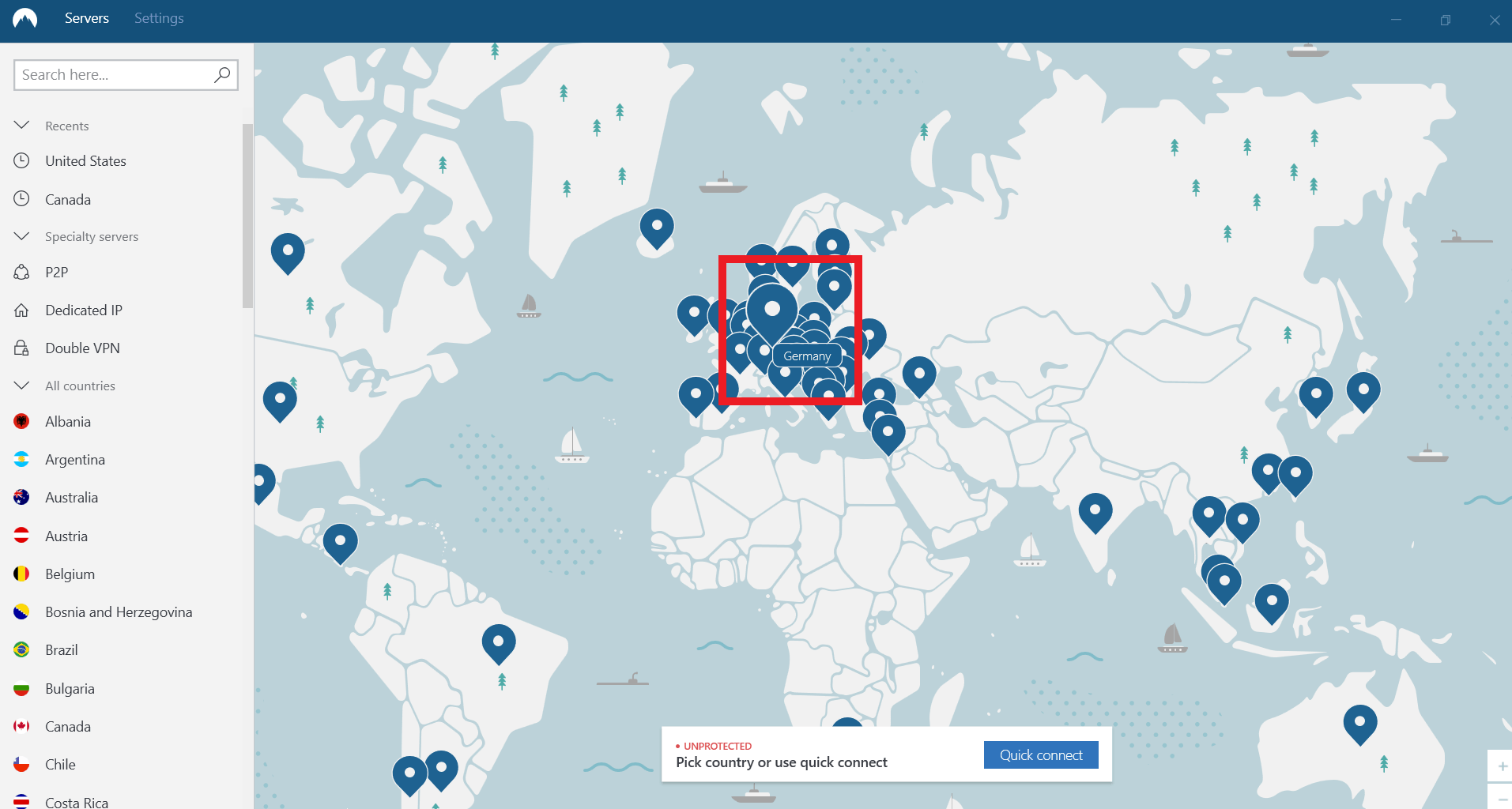This screenshot has width=1512, height=809.
Task: Click the Double VPN lock icon
Action: (x=21, y=348)
